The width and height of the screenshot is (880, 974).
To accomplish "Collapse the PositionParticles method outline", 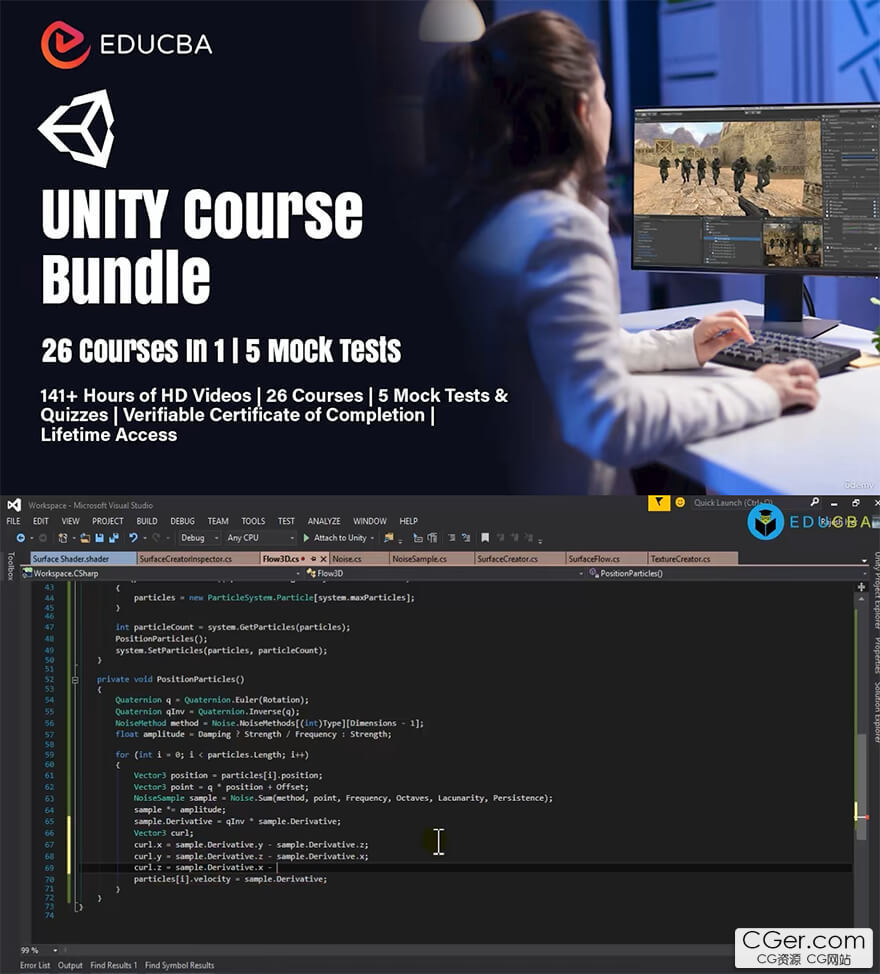I will [x=75, y=680].
